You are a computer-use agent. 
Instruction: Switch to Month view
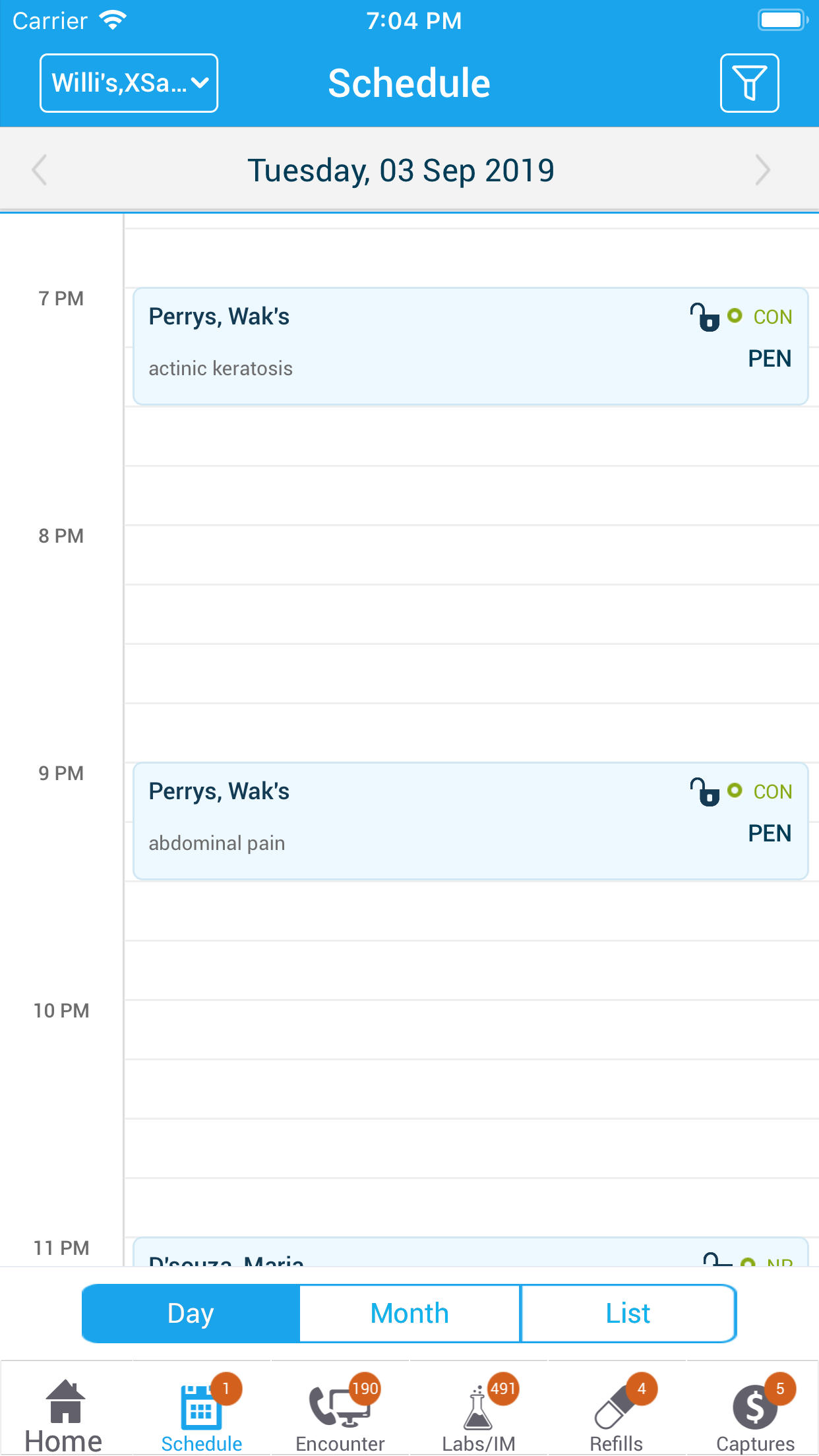point(409,1313)
